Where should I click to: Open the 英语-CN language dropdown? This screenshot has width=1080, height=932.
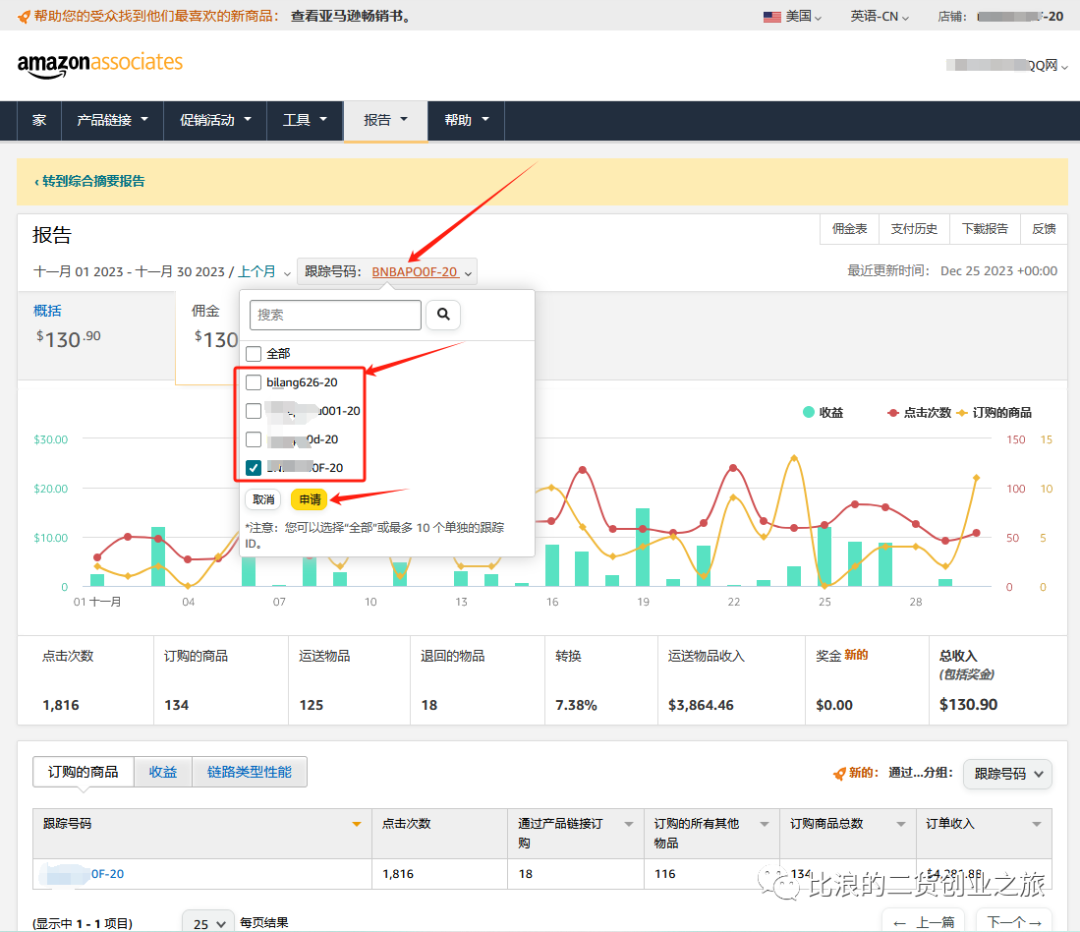(879, 17)
